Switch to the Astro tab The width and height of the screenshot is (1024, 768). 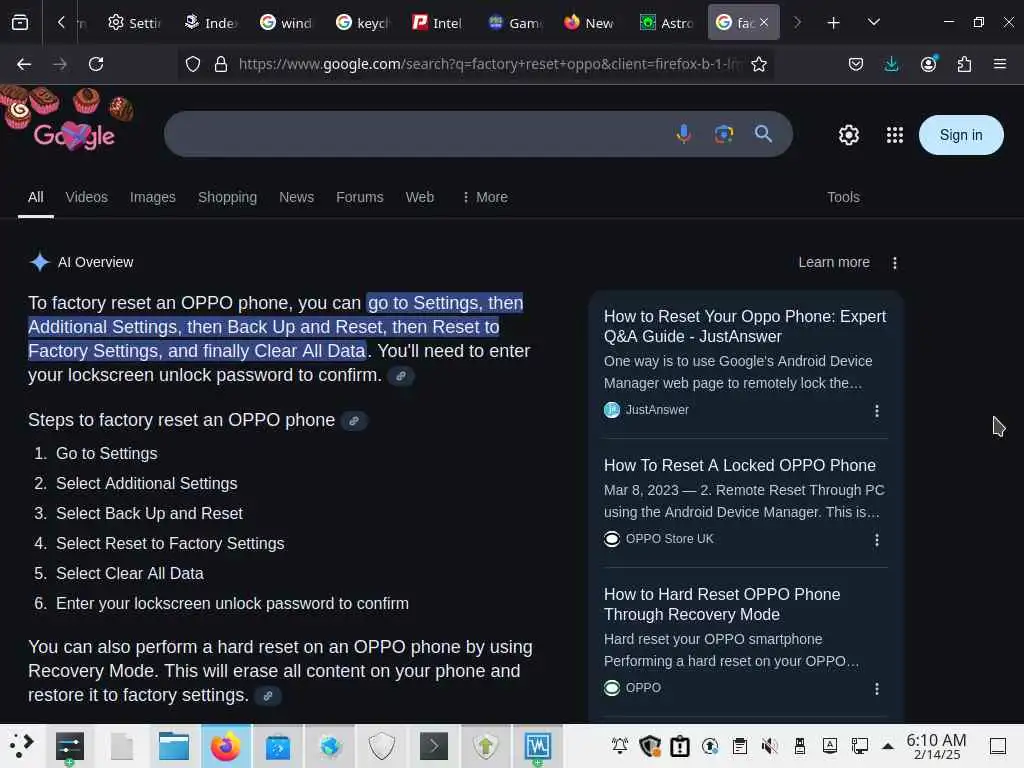pyautogui.click(x=667, y=23)
